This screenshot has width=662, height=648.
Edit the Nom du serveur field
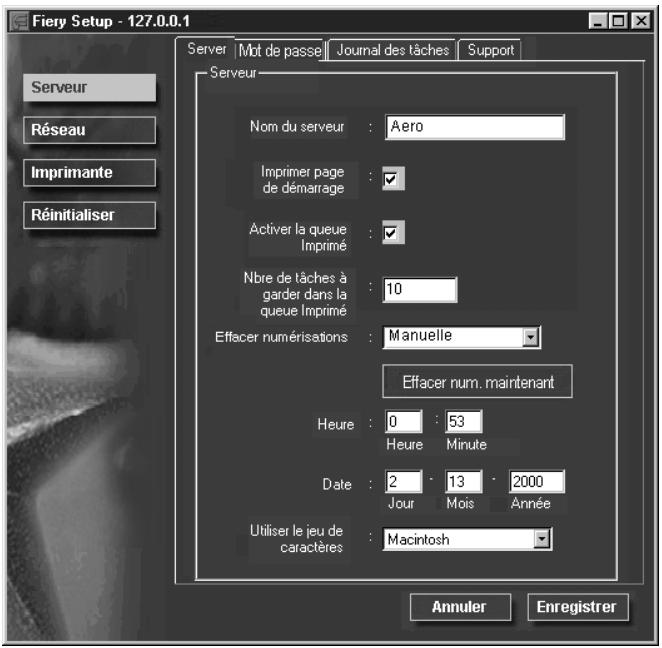point(475,127)
